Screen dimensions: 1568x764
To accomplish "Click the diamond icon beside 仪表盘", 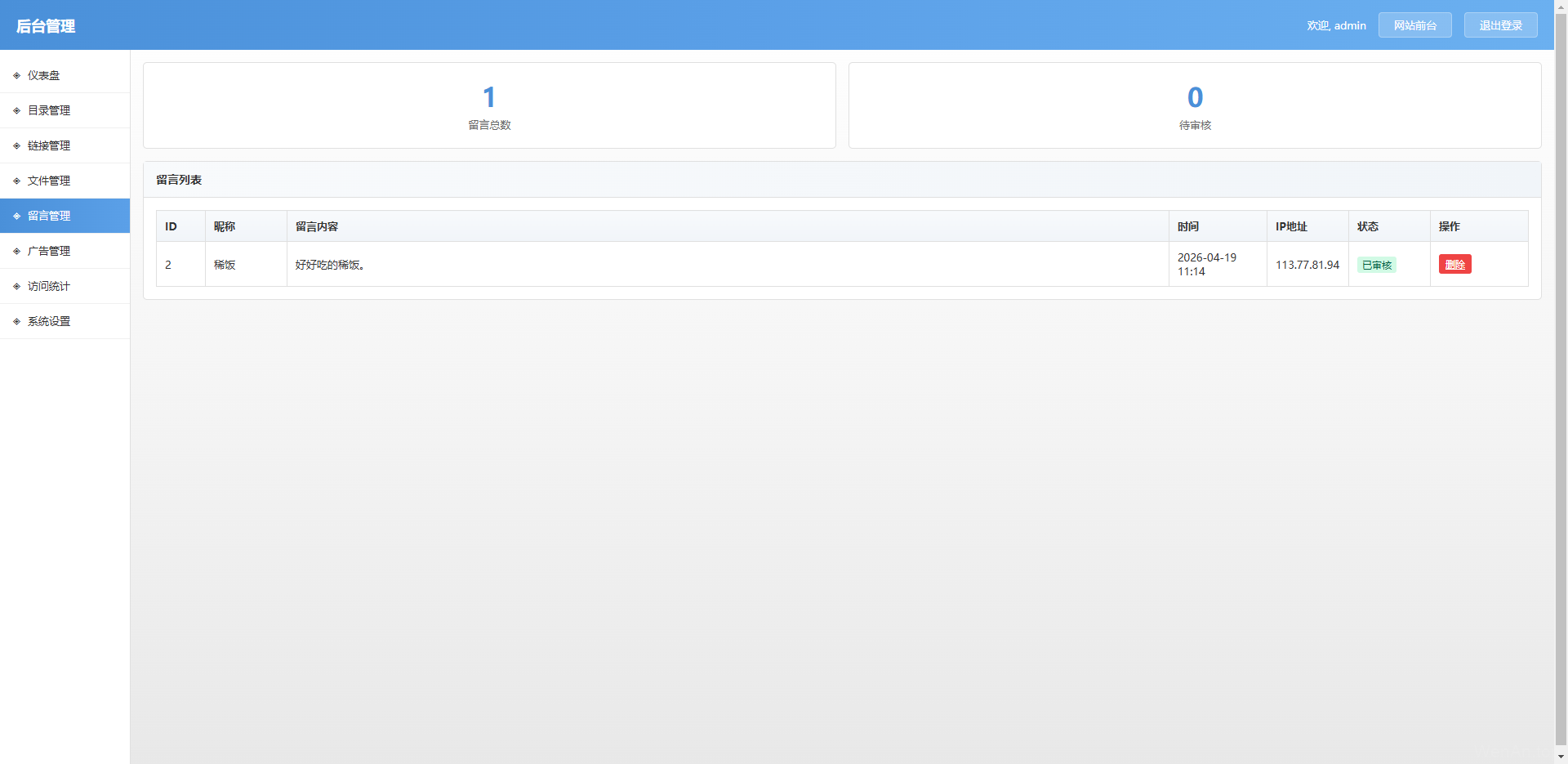I will (16, 75).
